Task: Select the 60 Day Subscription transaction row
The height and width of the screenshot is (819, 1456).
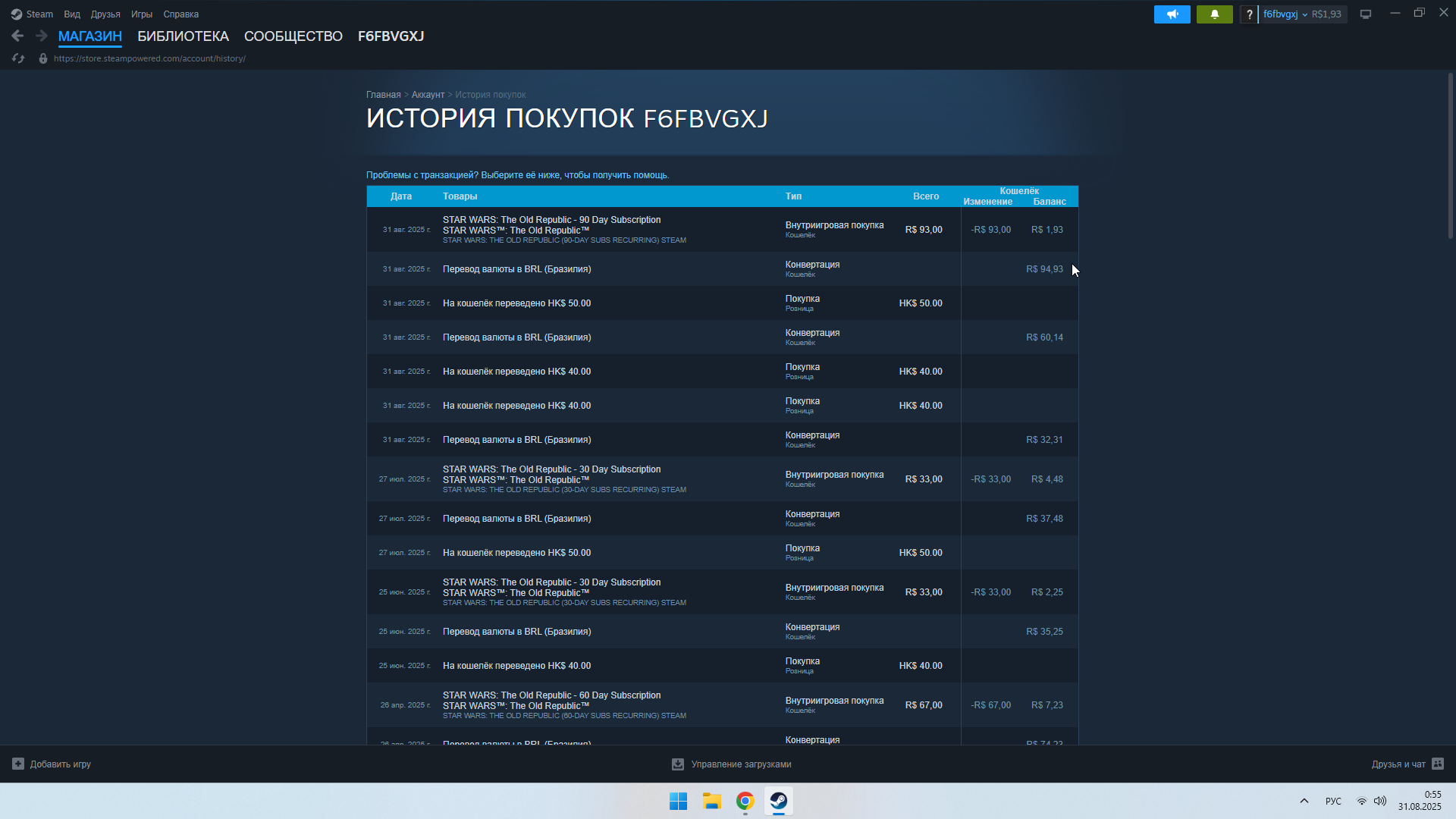Action: [722, 705]
